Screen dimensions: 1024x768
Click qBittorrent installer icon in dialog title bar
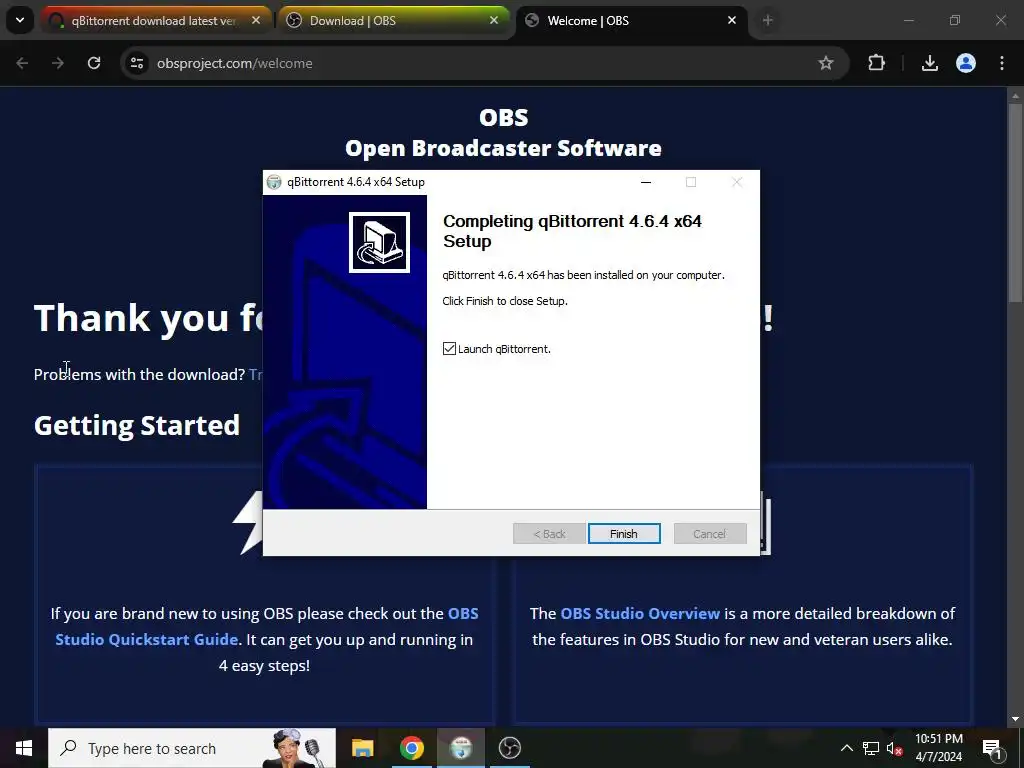coord(274,182)
